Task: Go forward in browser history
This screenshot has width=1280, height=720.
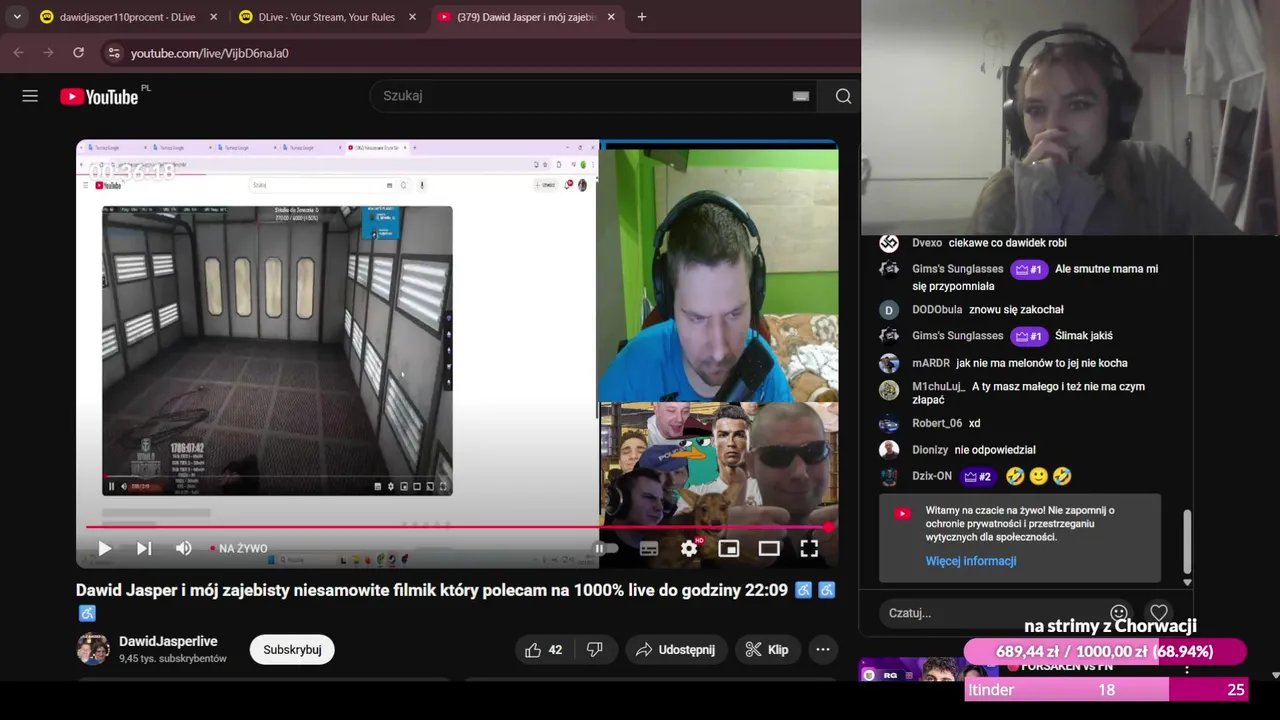Action: coord(48,53)
